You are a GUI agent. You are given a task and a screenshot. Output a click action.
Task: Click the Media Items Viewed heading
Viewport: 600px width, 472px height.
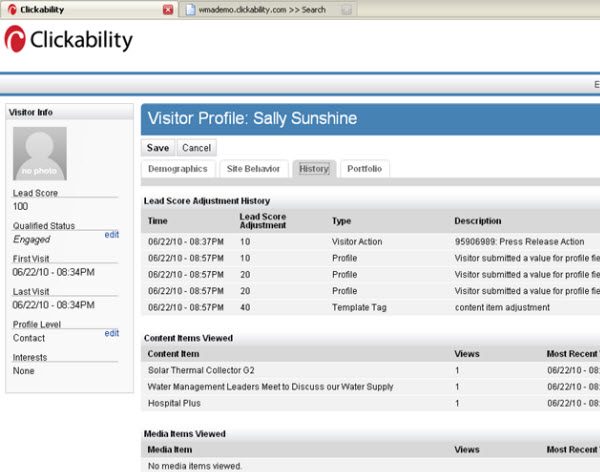[x=185, y=434]
